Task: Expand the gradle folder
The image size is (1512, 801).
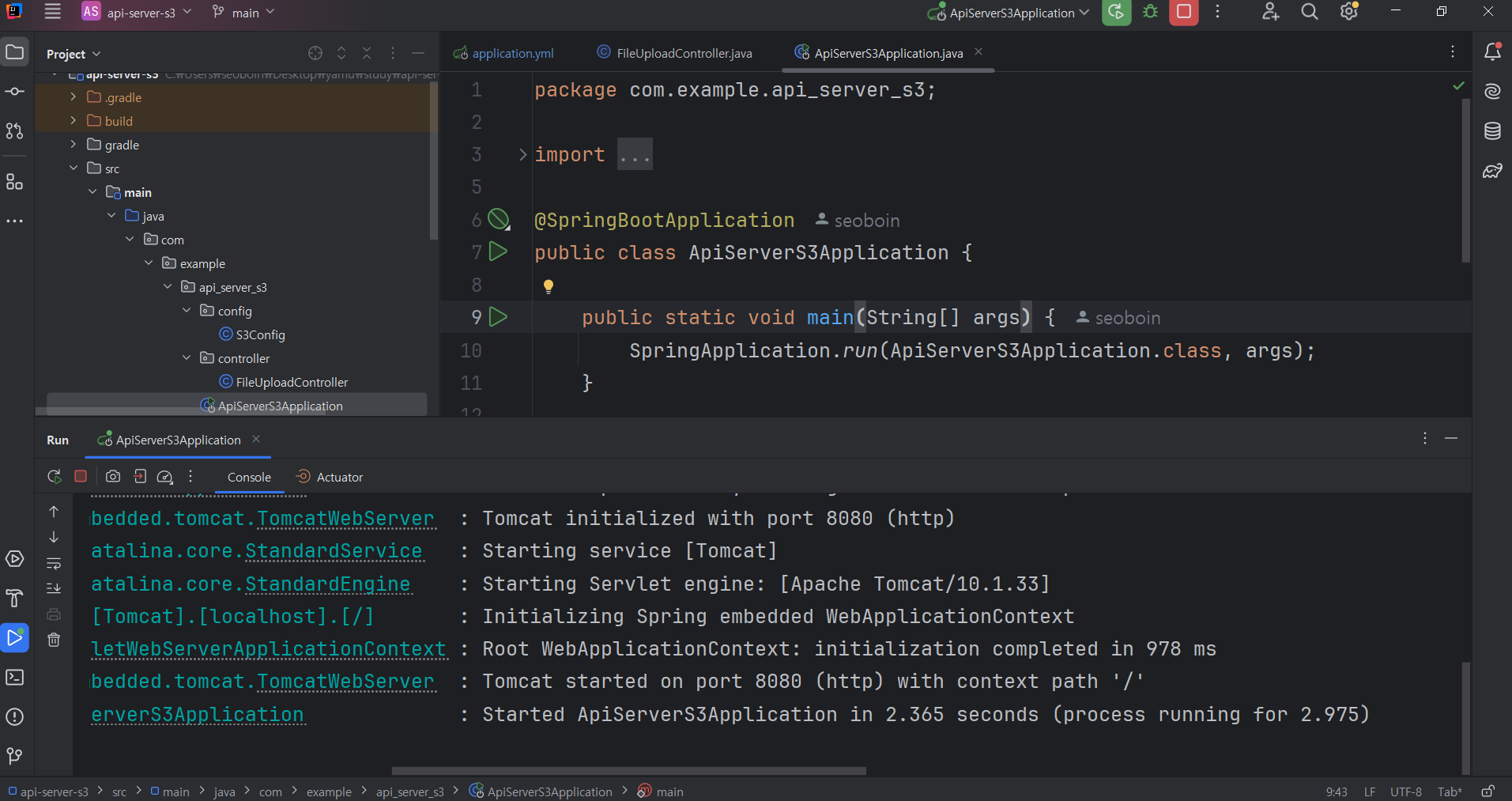Action: point(73,145)
